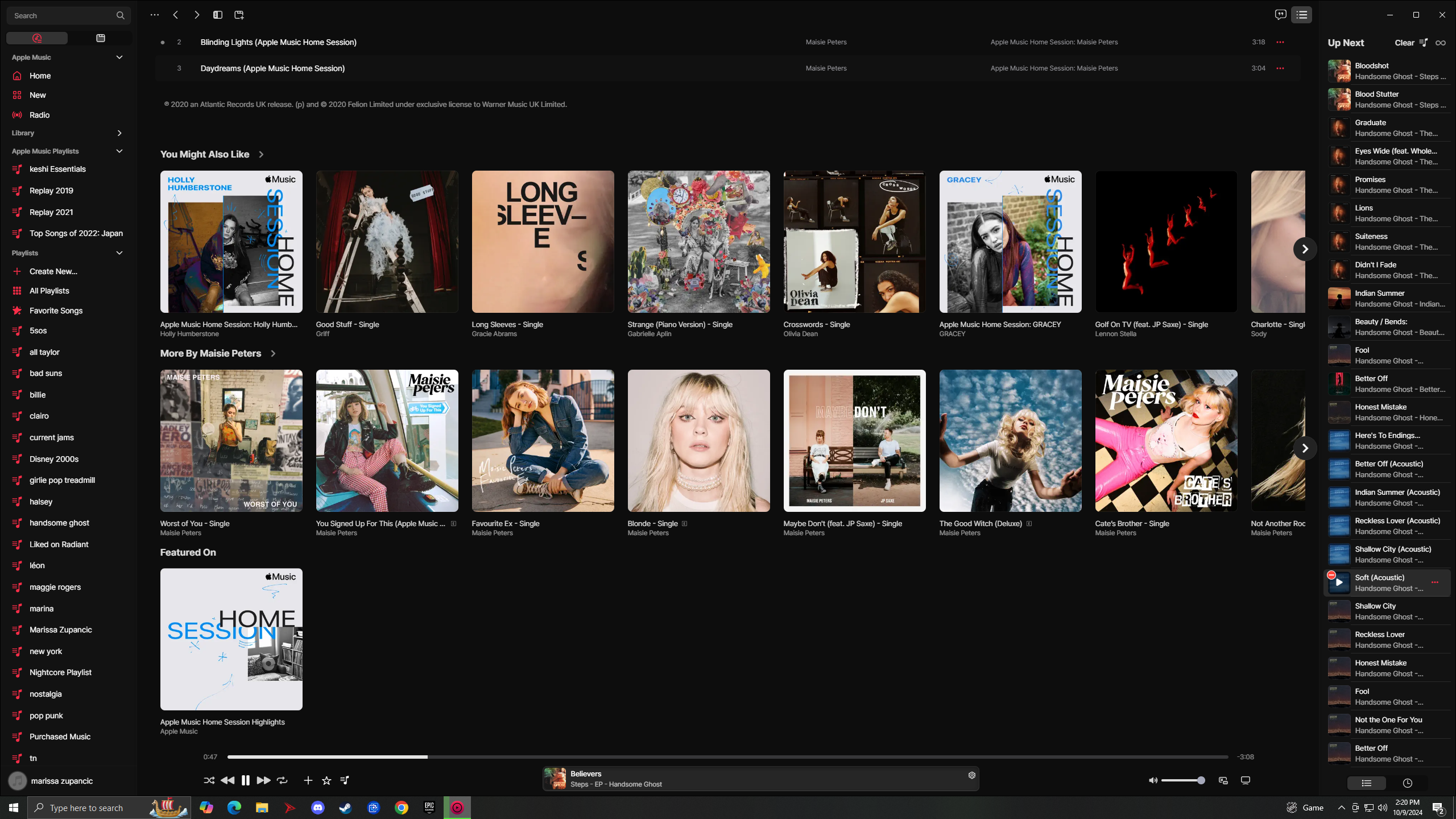Viewport: 1456px width, 819px height.
Task: Open The Good Witch (Deluxe) album
Action: pos(1010,441)
